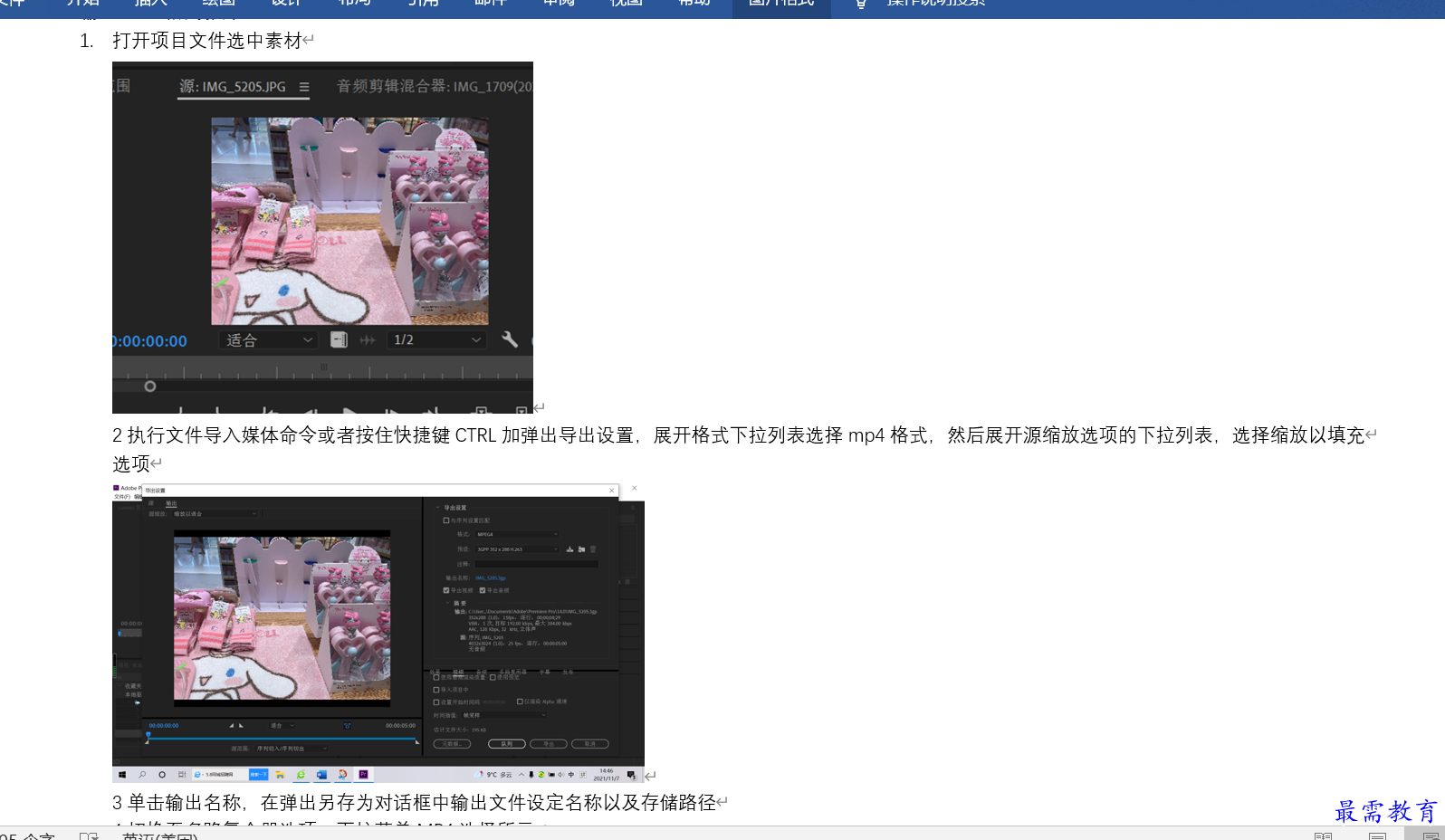Toggle the safe margins icon in source monitor
This screenshot has width=1445, height=840.
click(x=339, y=339)
